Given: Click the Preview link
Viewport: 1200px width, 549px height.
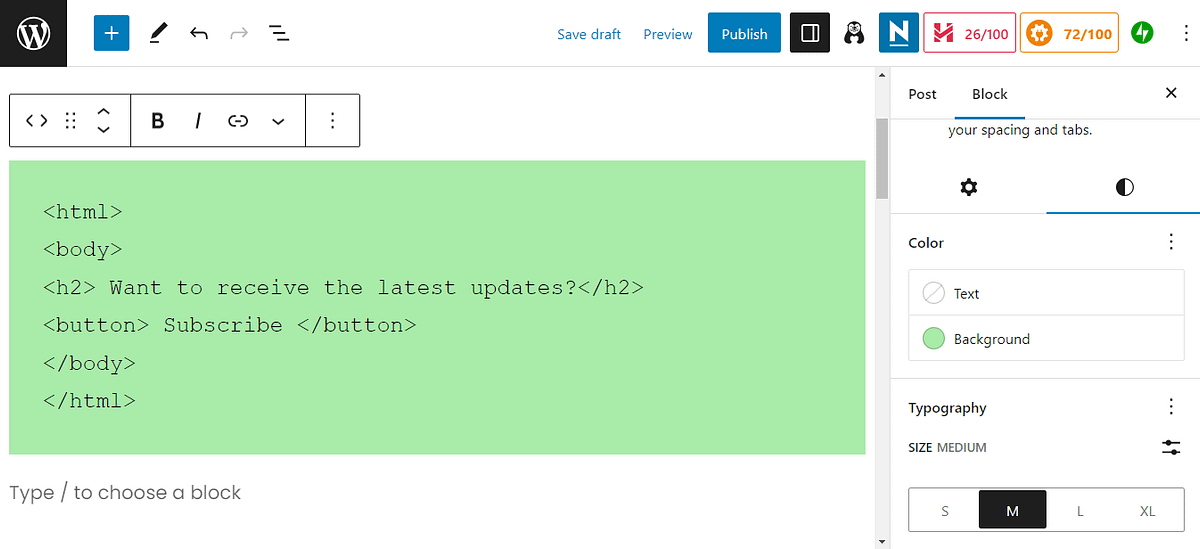Looking at the screenshot, I should pyautogui.click(x=668, y=34).
